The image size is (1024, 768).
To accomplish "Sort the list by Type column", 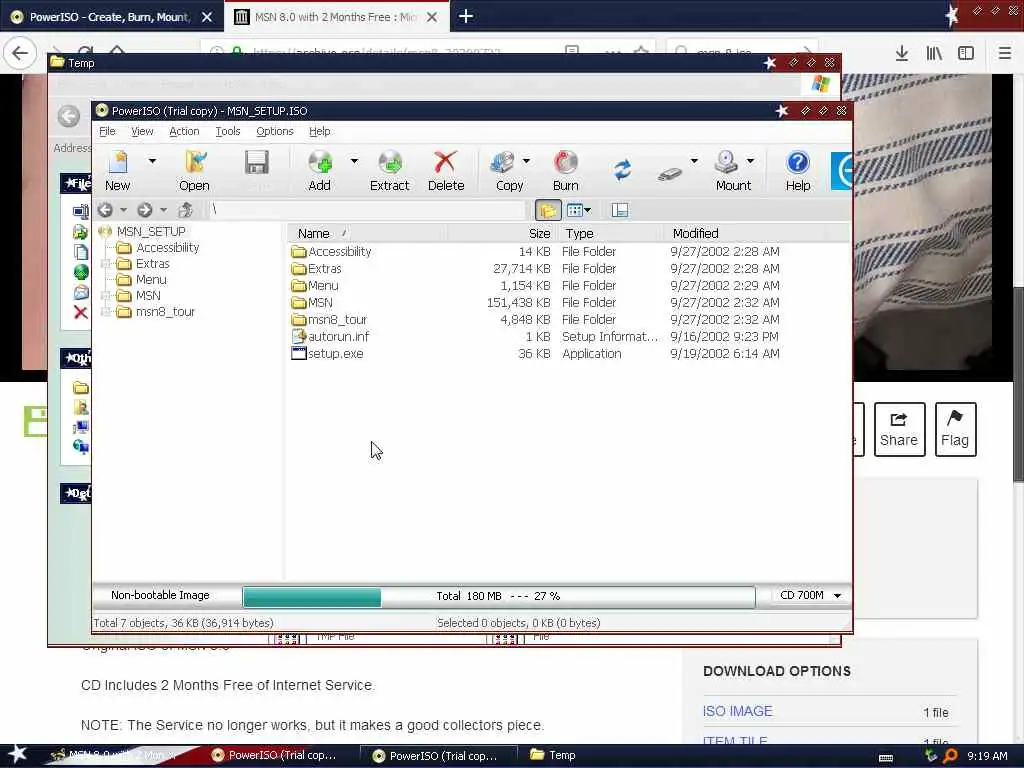I will point(612,233).
